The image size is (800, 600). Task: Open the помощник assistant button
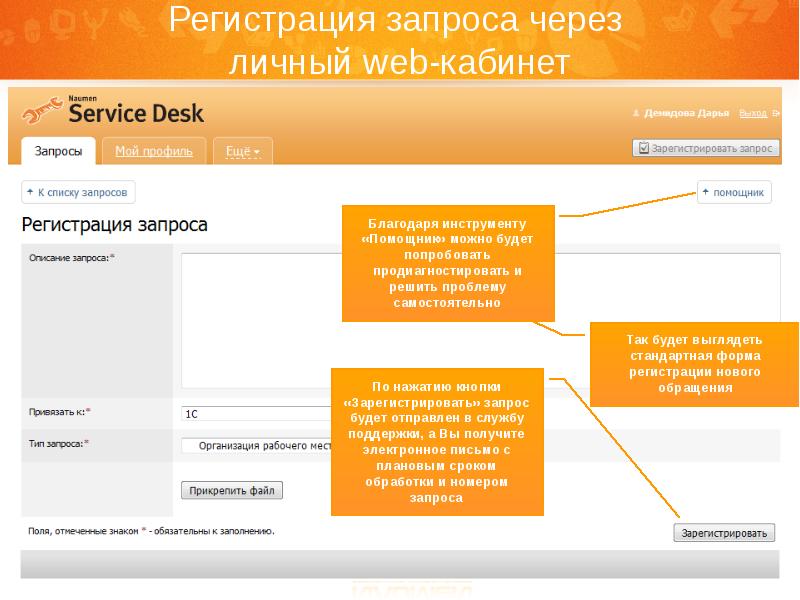click(x=735, y=192)
